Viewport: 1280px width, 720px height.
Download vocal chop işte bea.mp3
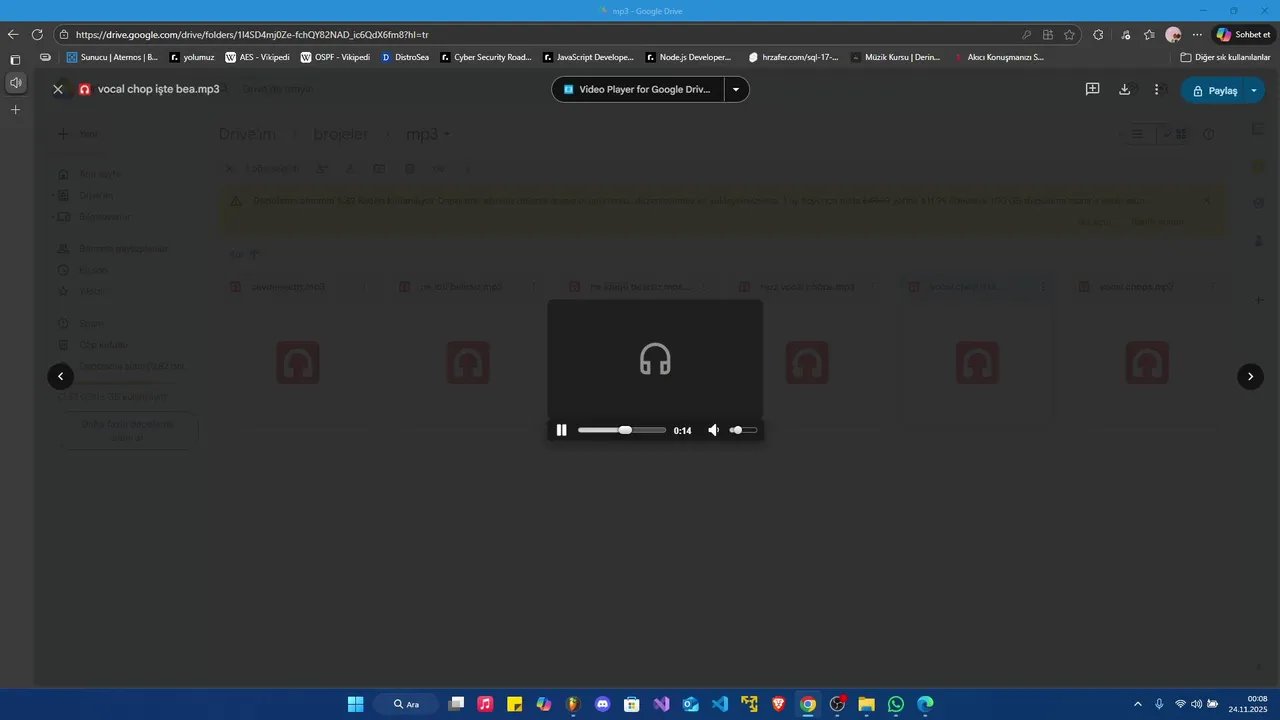pyautogui.click(x=1124, y=89)
